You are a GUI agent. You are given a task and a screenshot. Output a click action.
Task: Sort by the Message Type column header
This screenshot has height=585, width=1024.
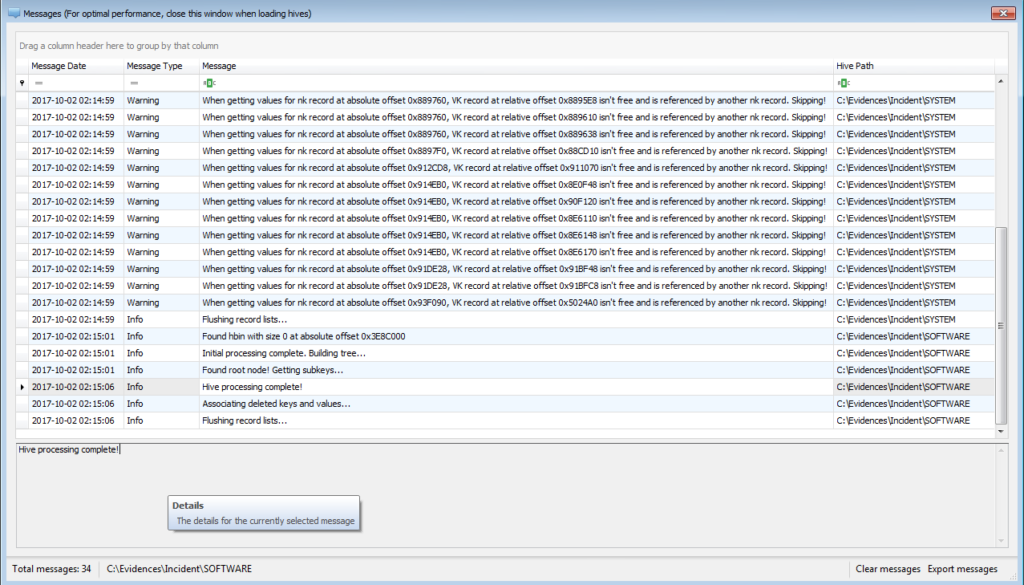[154, 66]
